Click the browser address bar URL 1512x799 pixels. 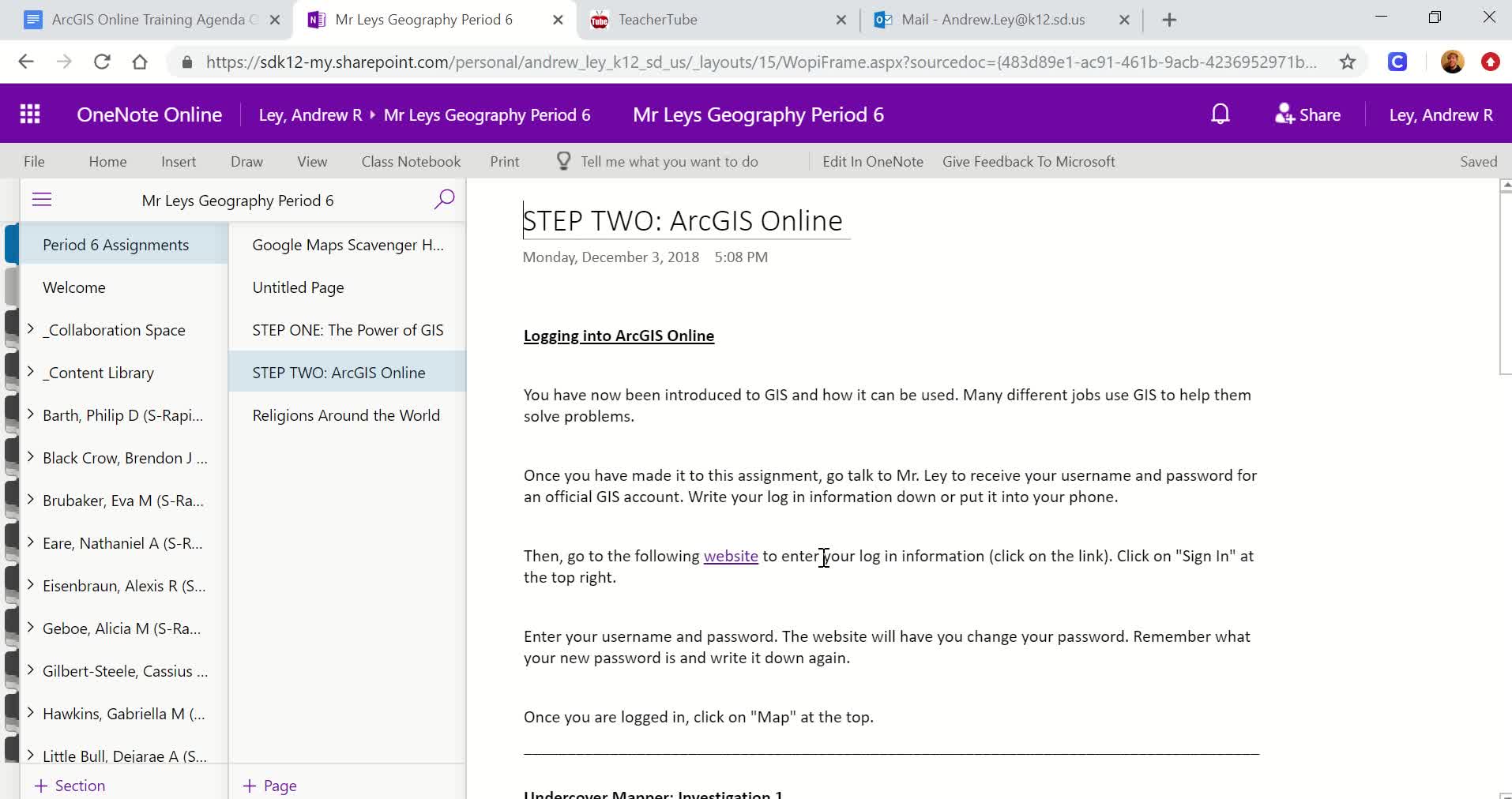point(761,62)
